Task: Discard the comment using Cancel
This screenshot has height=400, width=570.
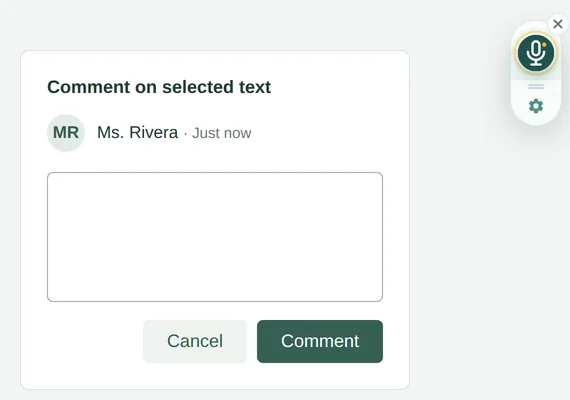Action: point(195,341)
